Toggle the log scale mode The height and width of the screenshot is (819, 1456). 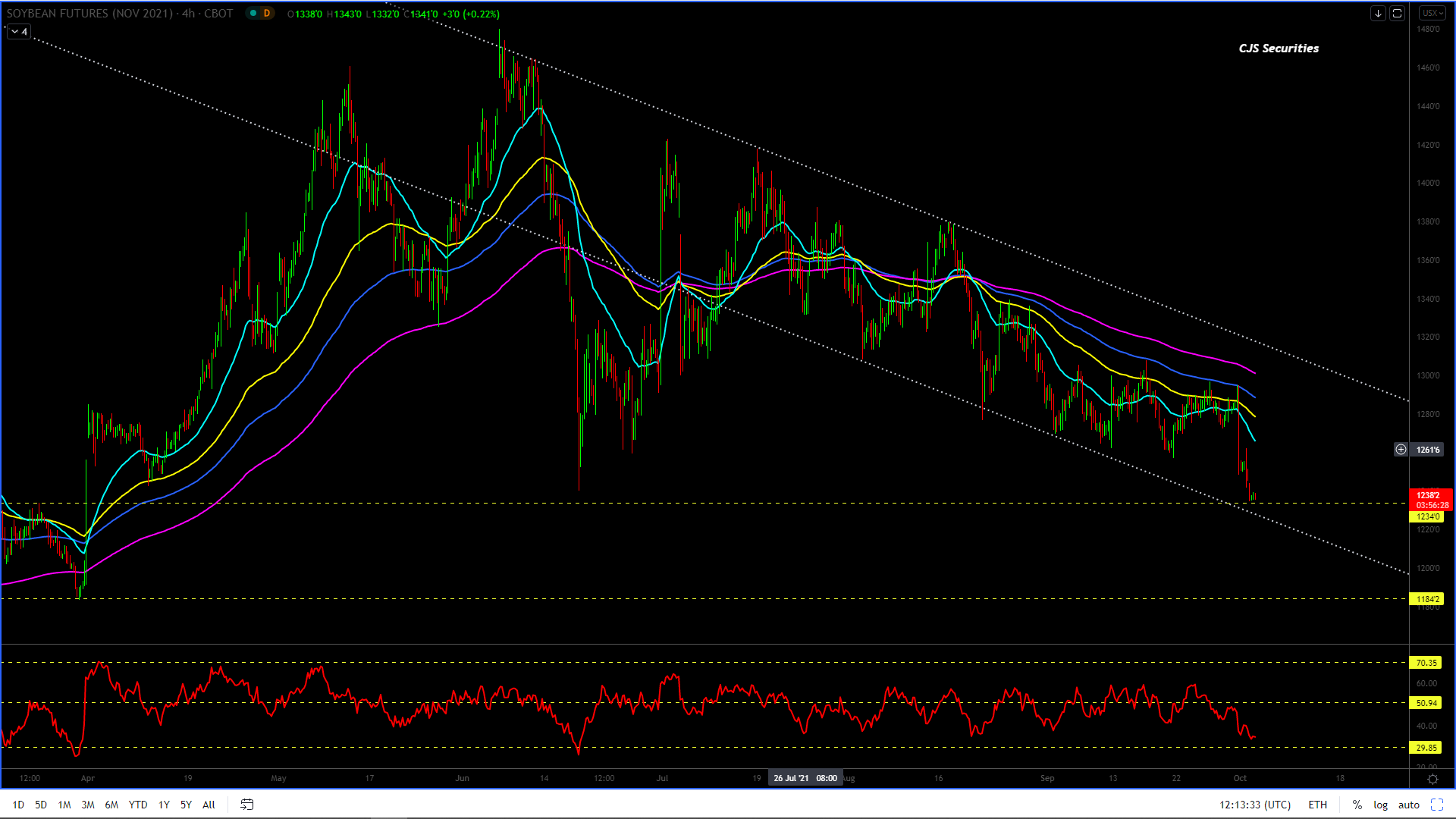pyautogui.click(x=1380, y=805)
